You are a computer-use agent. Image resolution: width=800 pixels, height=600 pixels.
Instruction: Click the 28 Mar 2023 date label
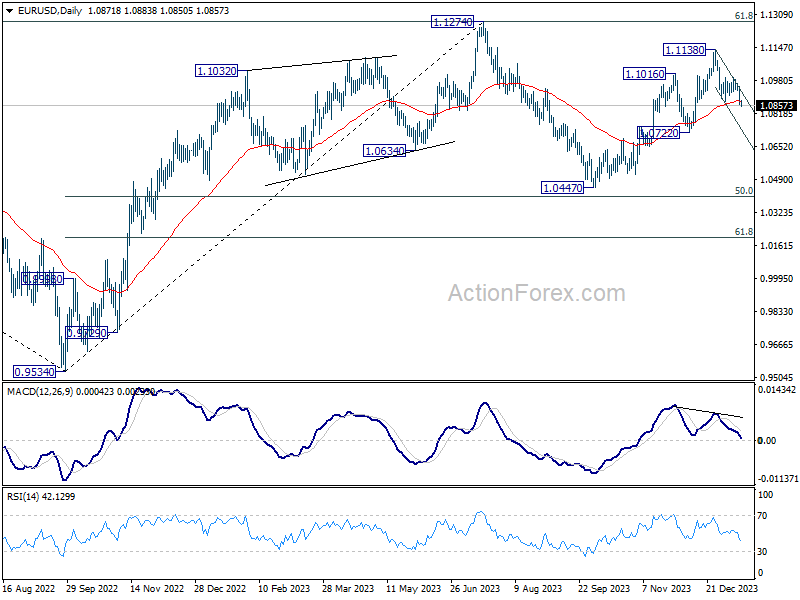[x=348, y=589]
